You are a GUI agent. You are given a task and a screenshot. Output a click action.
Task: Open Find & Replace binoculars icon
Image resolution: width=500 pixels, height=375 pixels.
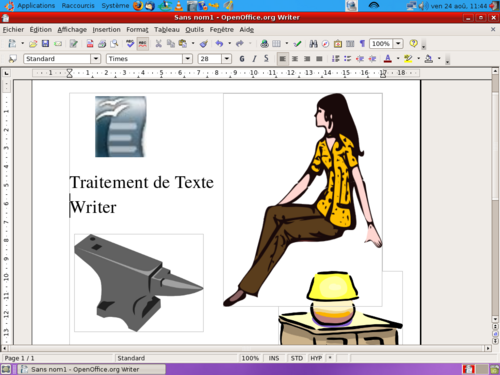click(313, 44)
